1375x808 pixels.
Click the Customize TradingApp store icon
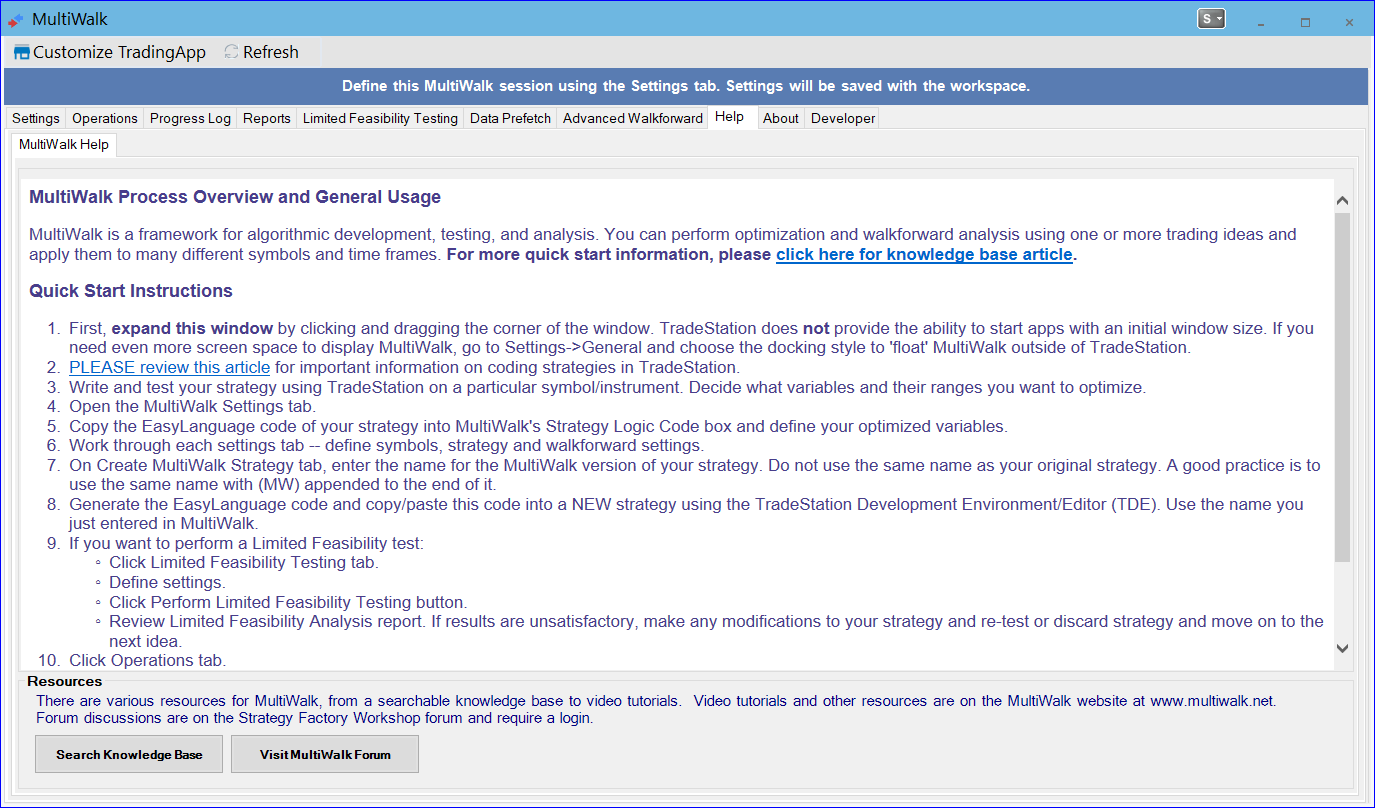click(x=21, y=52)
